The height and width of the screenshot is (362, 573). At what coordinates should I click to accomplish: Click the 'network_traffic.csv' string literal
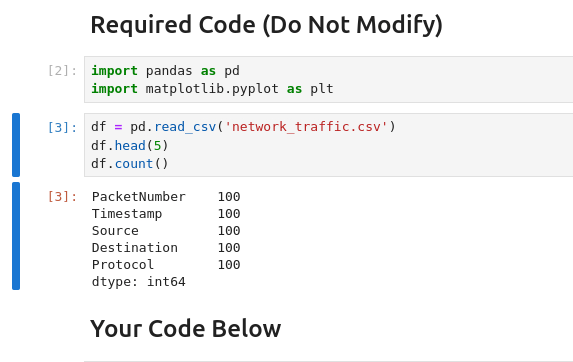pyautogui.click(x=306, y=127)
